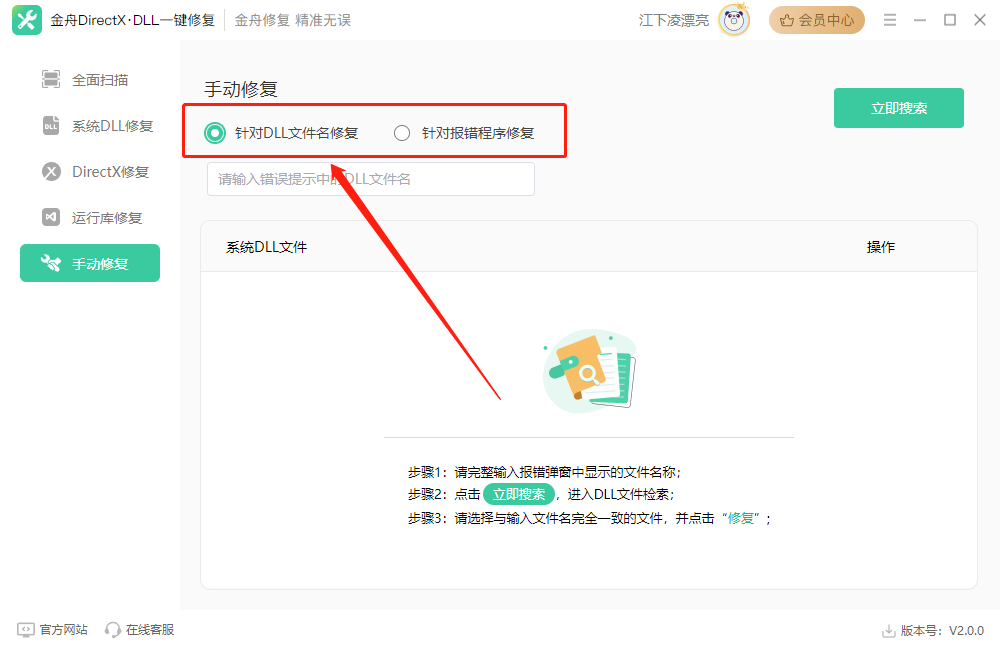Go to 运行库修复 section
This screenshot has width=1000, height=650.
pyautogui.click(x=107, y=218)
